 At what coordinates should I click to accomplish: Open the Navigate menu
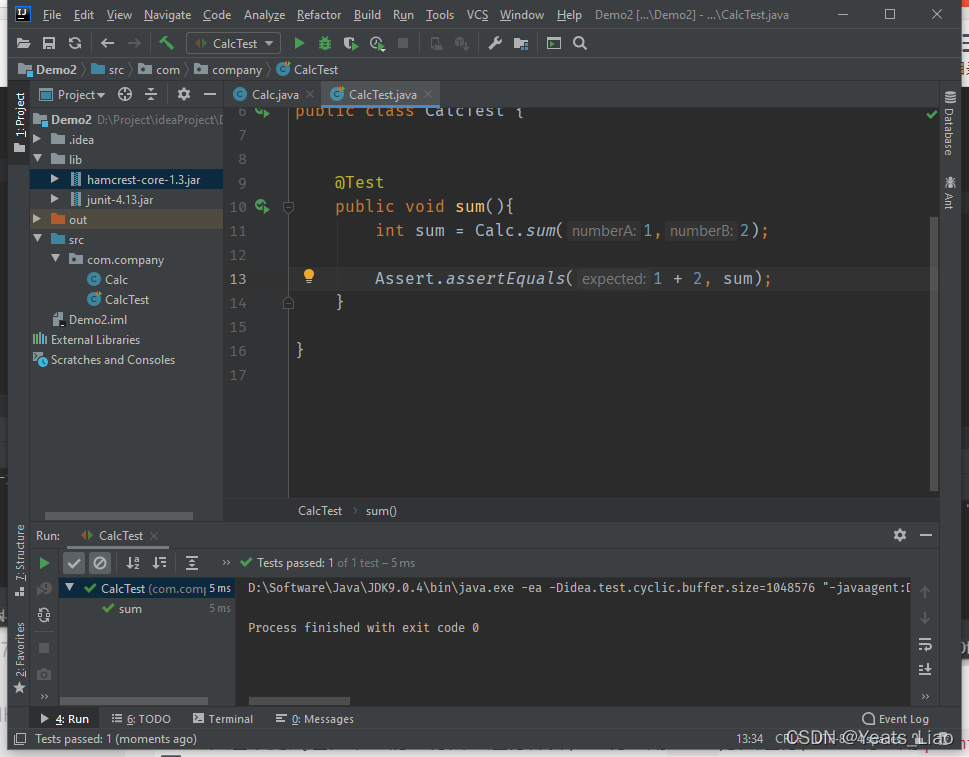(x=167, y=15)
